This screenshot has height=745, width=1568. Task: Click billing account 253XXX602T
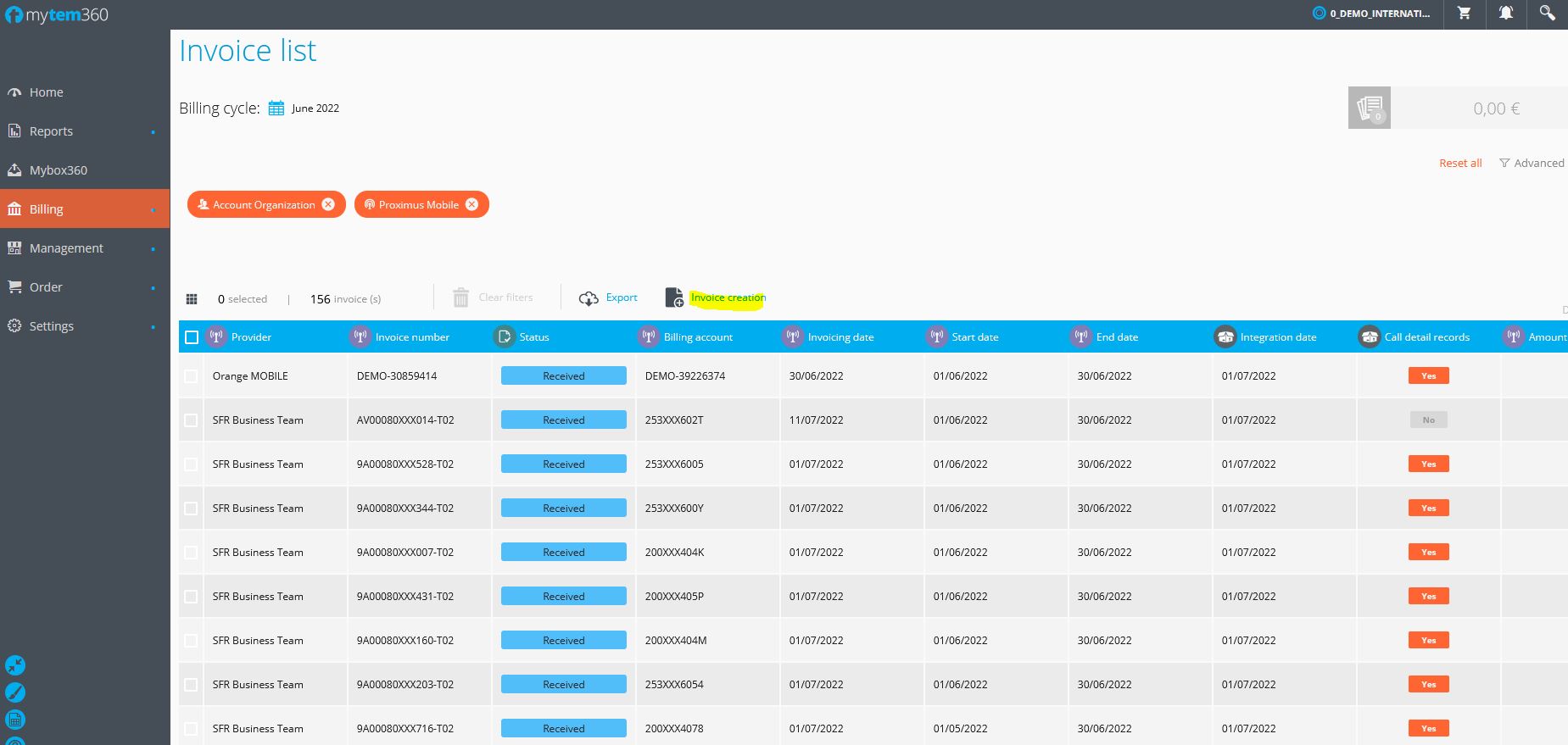click(x=674, y=420)
